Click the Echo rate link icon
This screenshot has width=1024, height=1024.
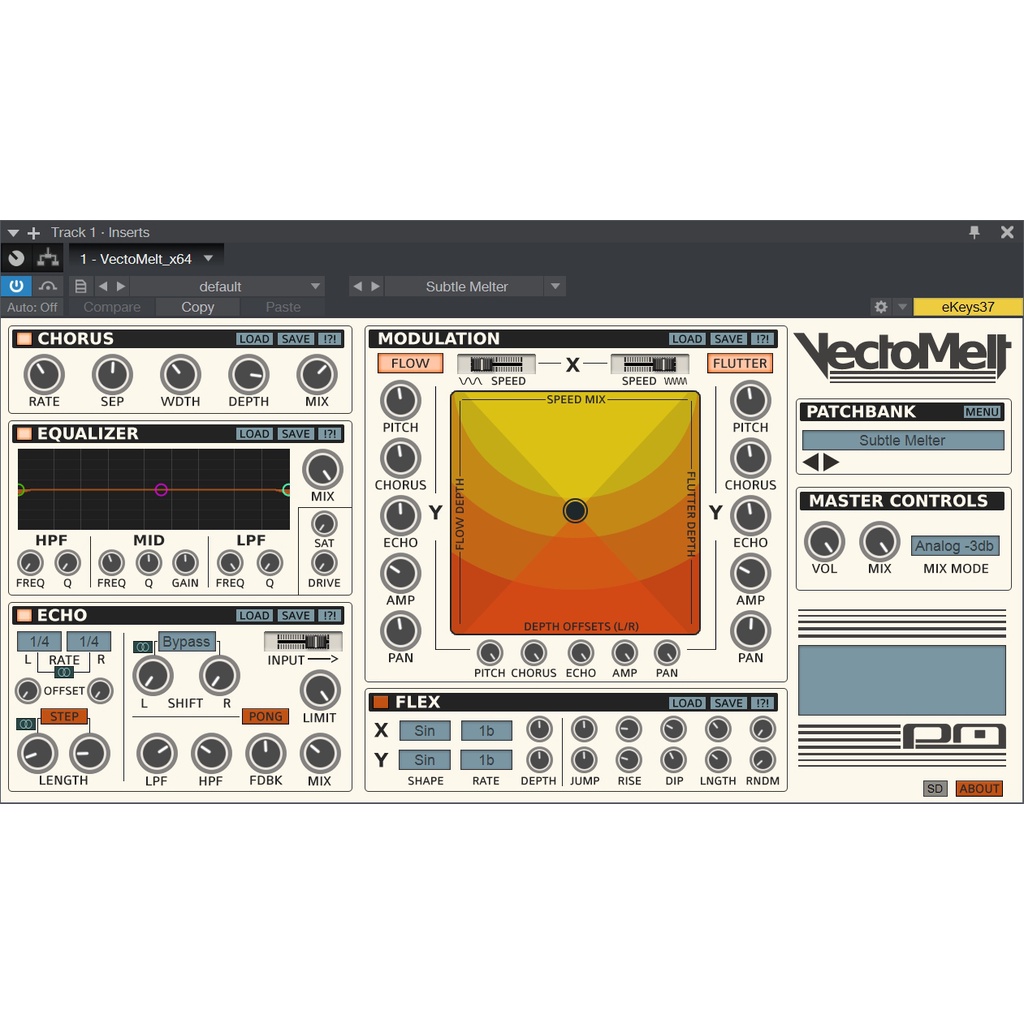click(64, 672)
